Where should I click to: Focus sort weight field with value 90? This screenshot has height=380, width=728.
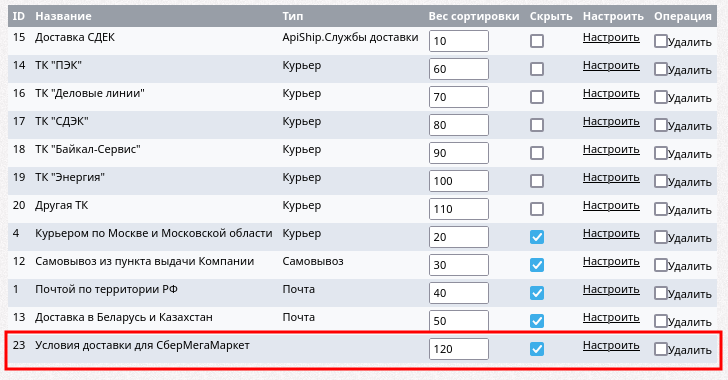[x=459, y=153]
